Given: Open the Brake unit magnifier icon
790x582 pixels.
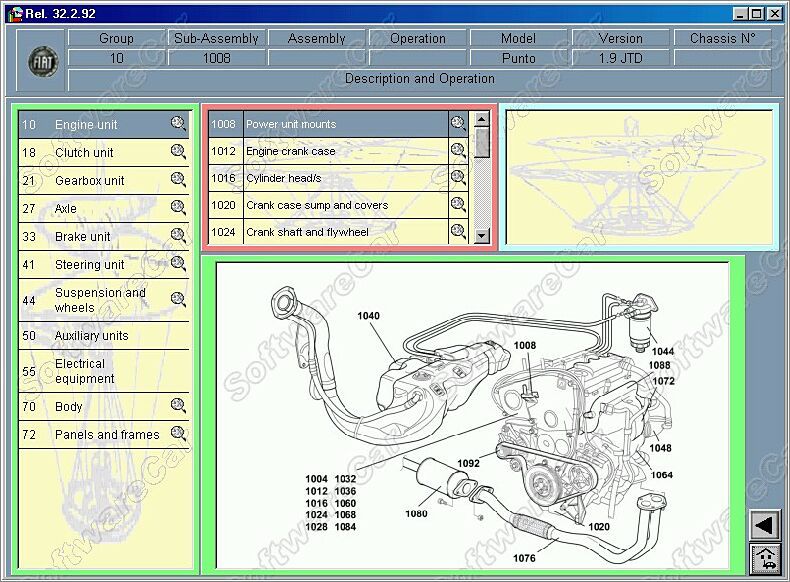Looking at the screenshot, I should click(178, 236).
